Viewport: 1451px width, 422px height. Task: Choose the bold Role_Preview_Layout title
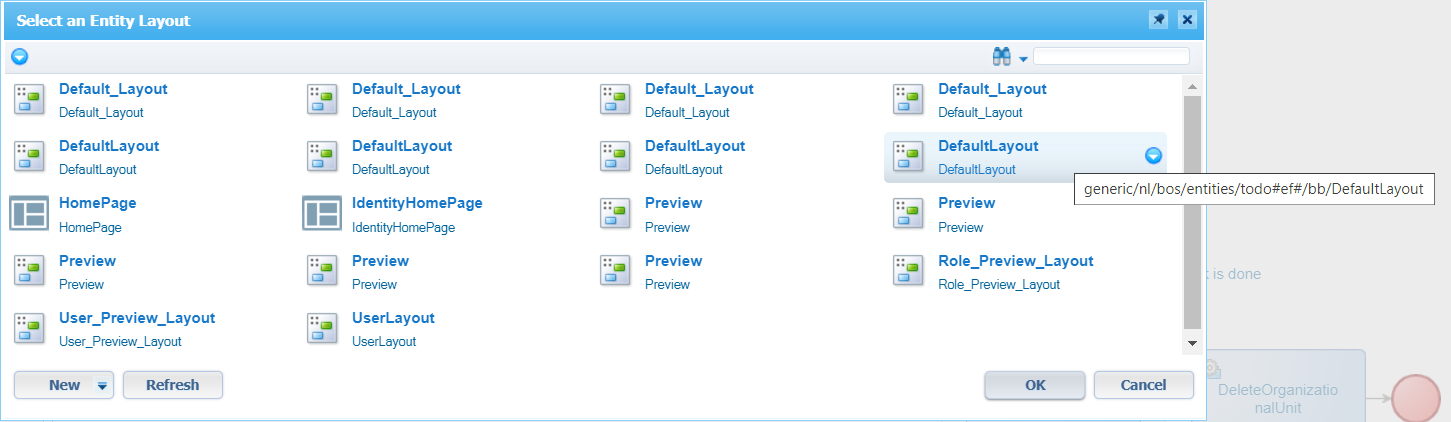1016,261
